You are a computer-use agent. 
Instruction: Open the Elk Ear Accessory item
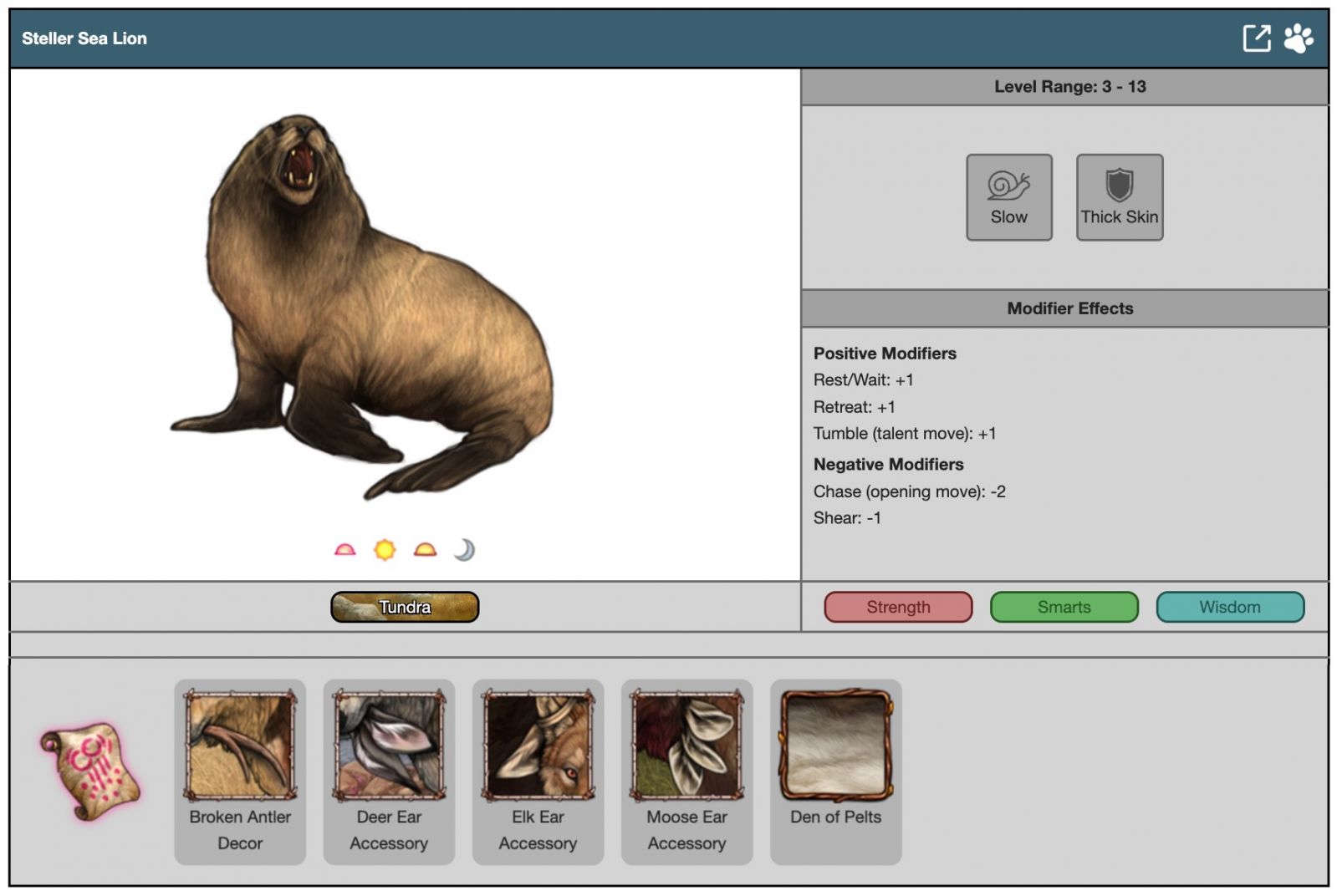tap(538, 746)
